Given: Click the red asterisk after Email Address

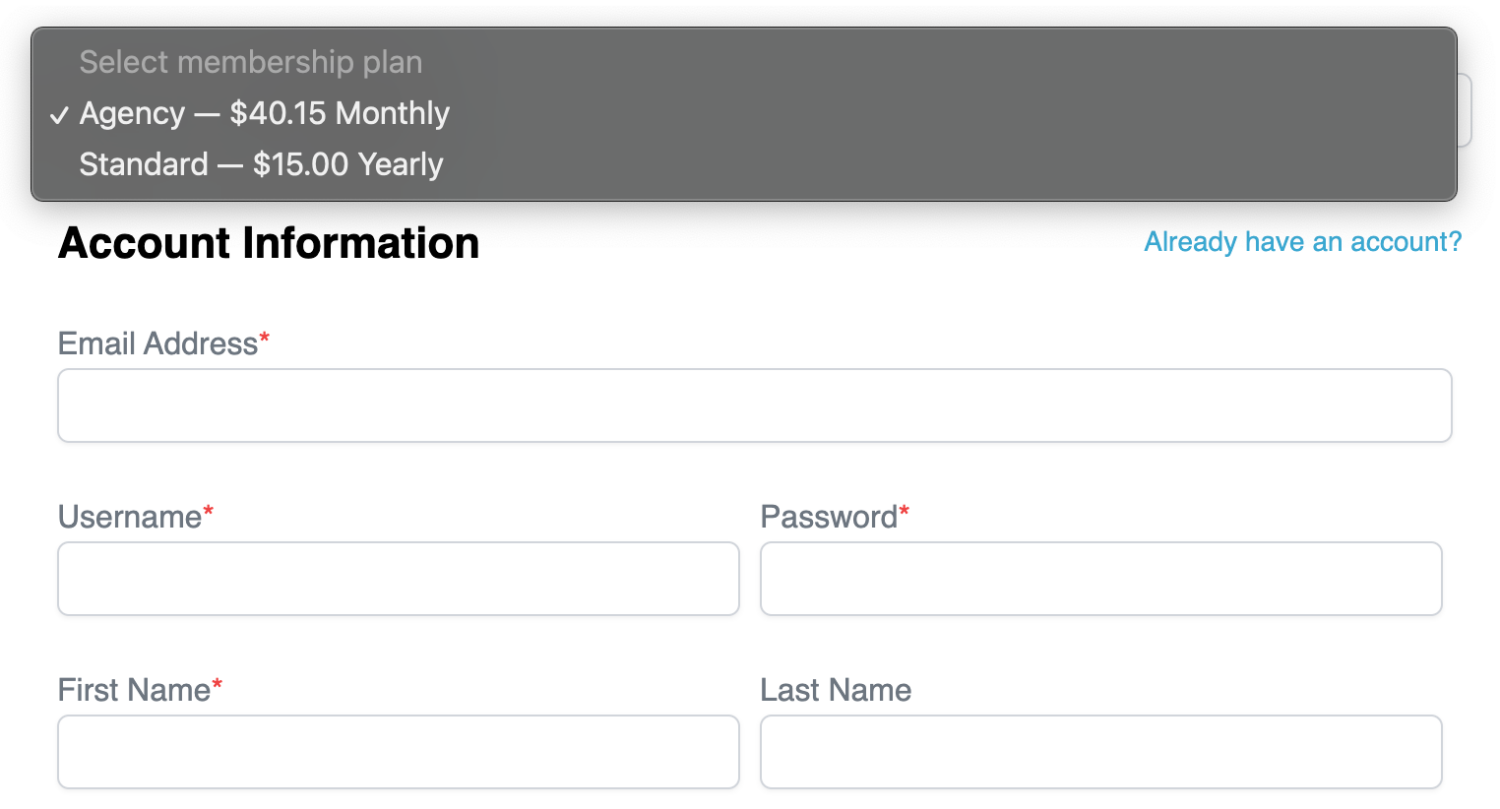Looking at the screenshot, I should click(265, 340).
